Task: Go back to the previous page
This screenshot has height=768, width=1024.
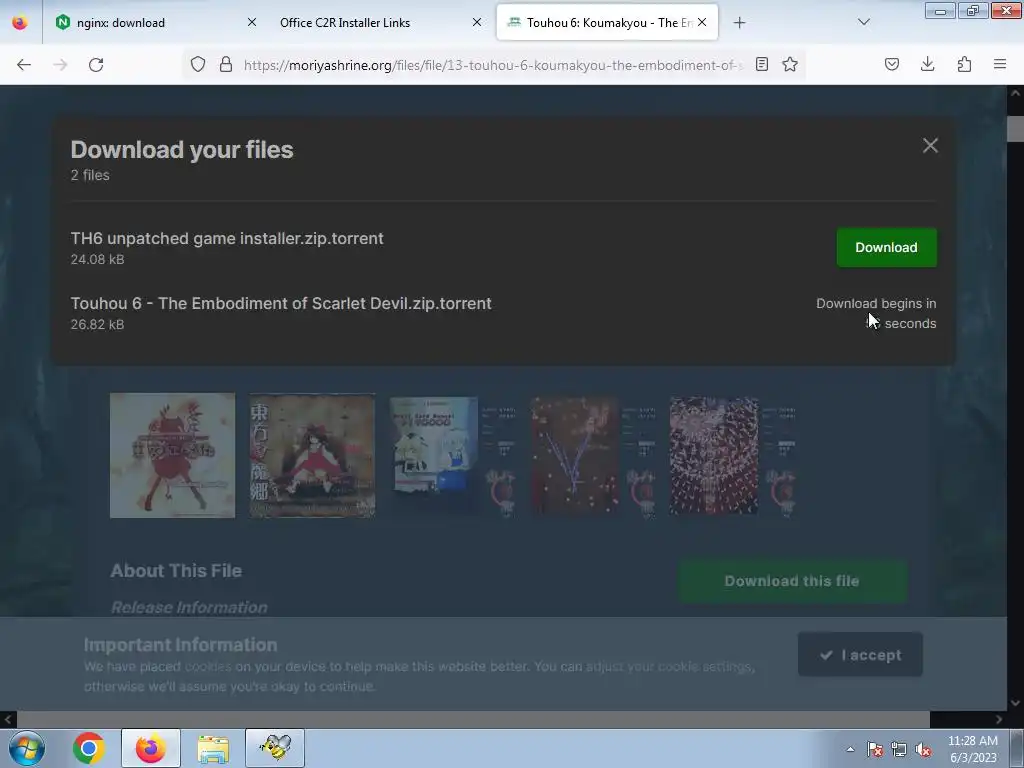Action: 24,65
